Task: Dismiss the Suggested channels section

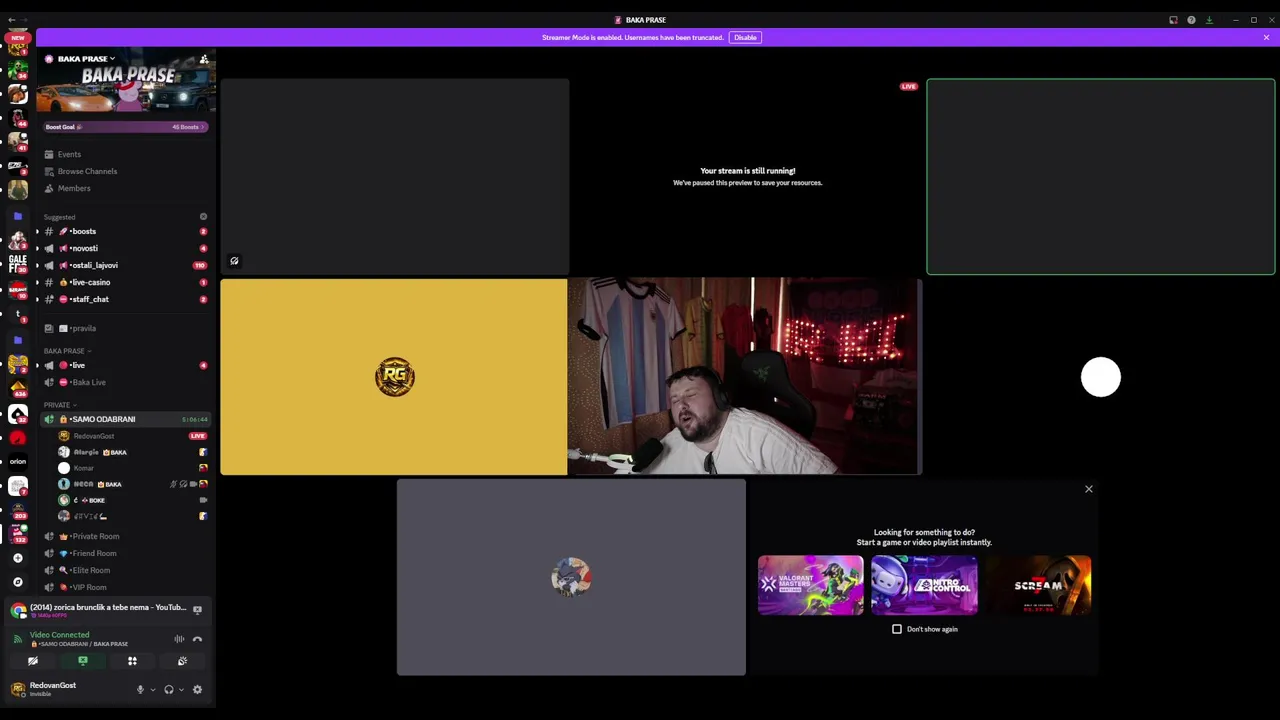Action: point(203,217)
